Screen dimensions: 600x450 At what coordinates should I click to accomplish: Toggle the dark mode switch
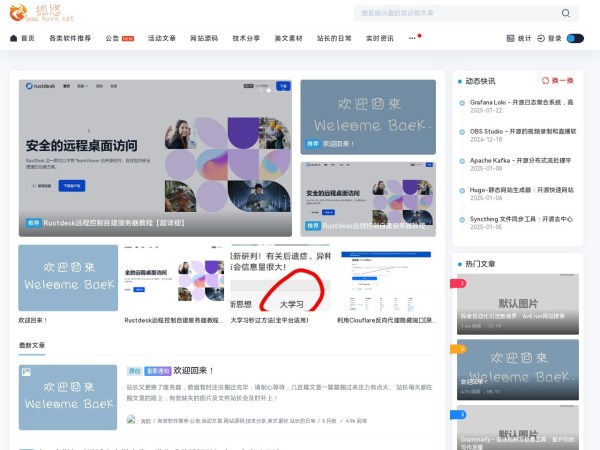(575, 38)
